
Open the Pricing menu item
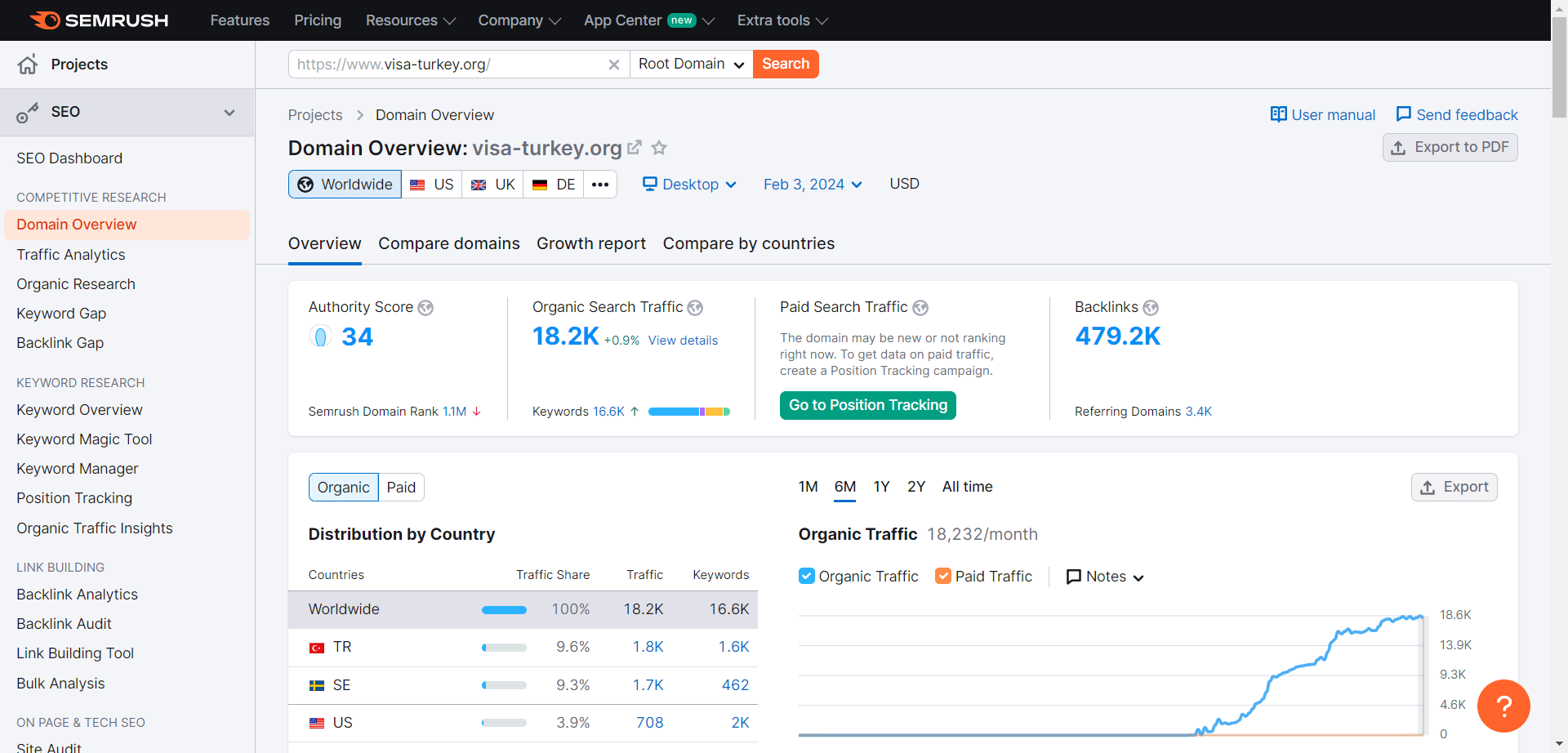coord(318,20)
